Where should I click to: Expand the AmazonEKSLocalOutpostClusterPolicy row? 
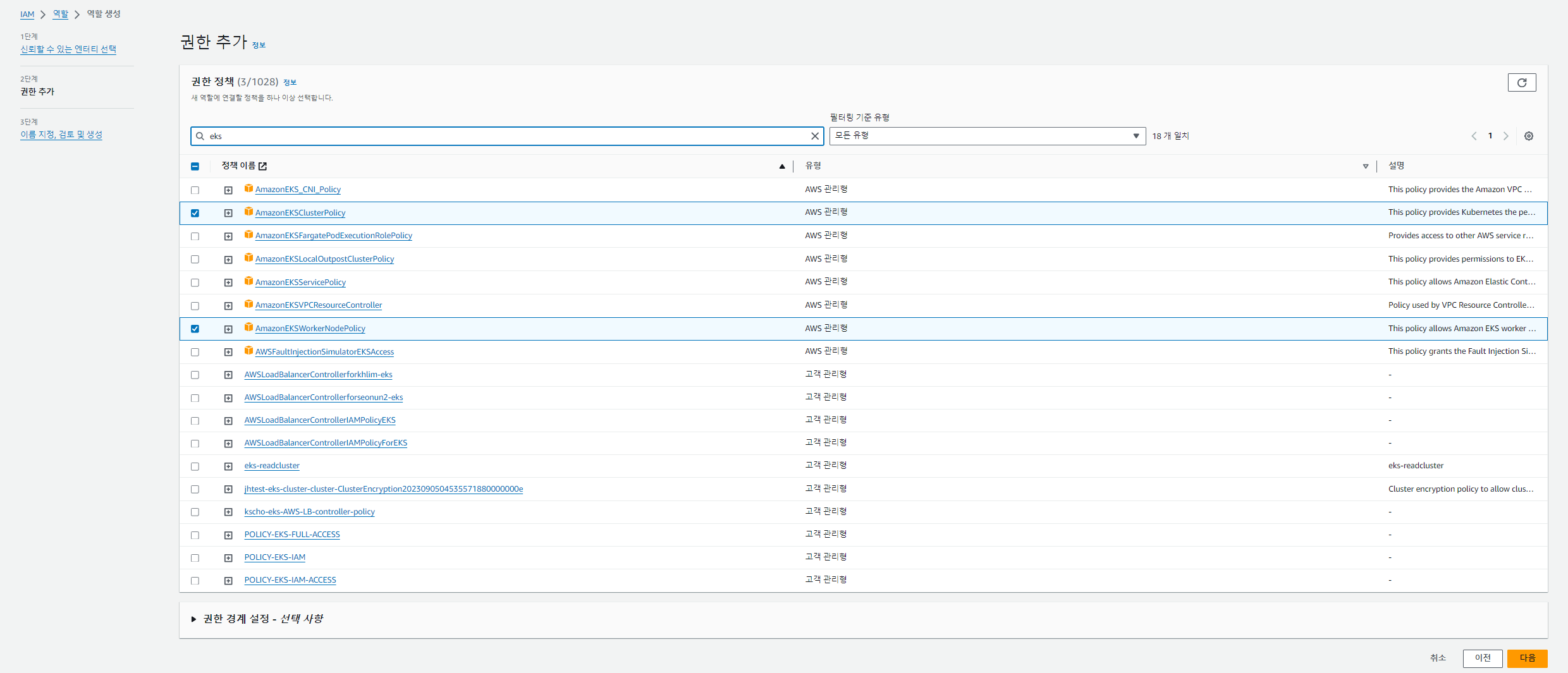click(x=228, y=260)
